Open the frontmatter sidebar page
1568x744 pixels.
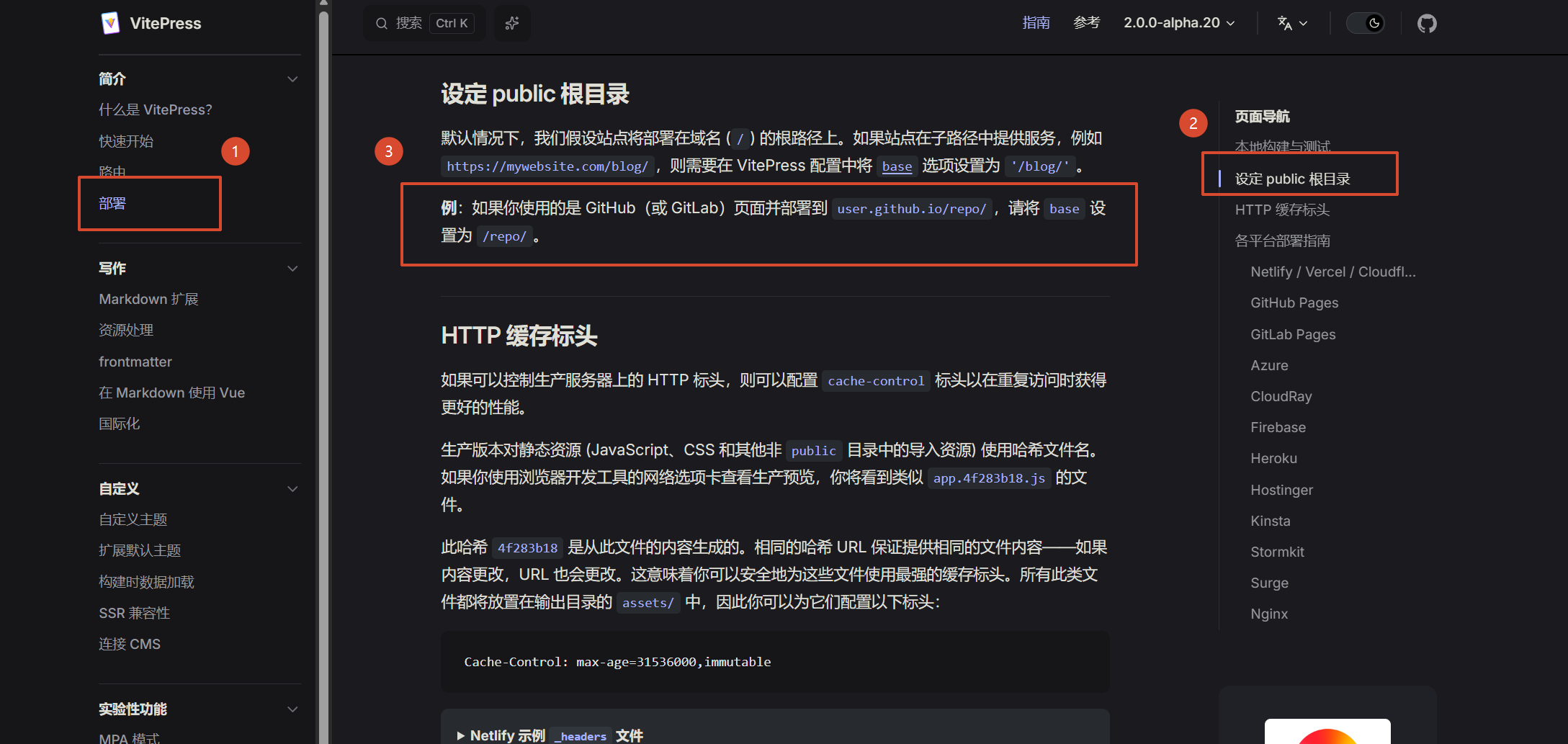[x=135, y=362]
